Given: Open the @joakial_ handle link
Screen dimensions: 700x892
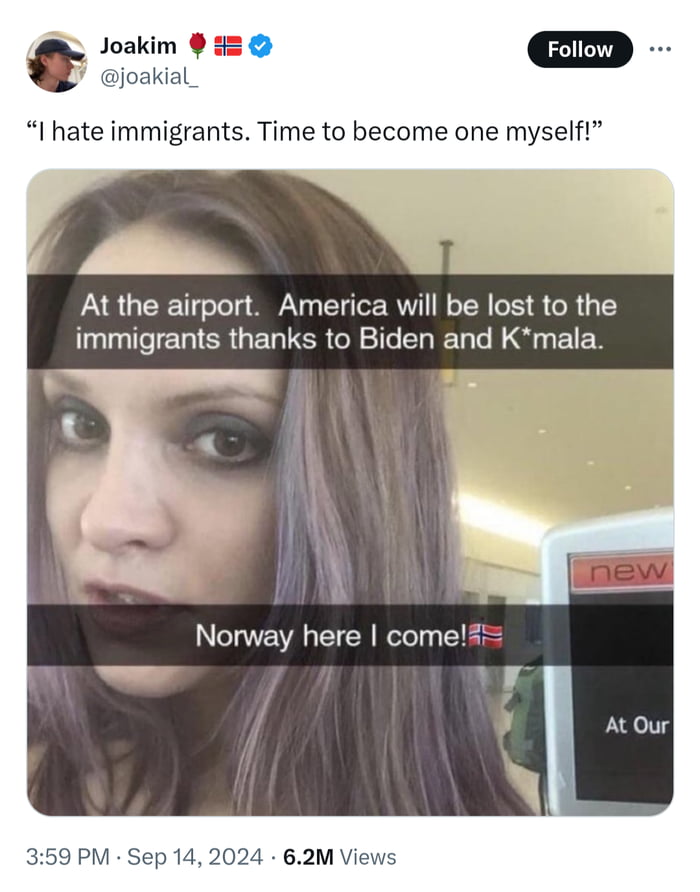Looking at the screenshot, I should (149, 76).
